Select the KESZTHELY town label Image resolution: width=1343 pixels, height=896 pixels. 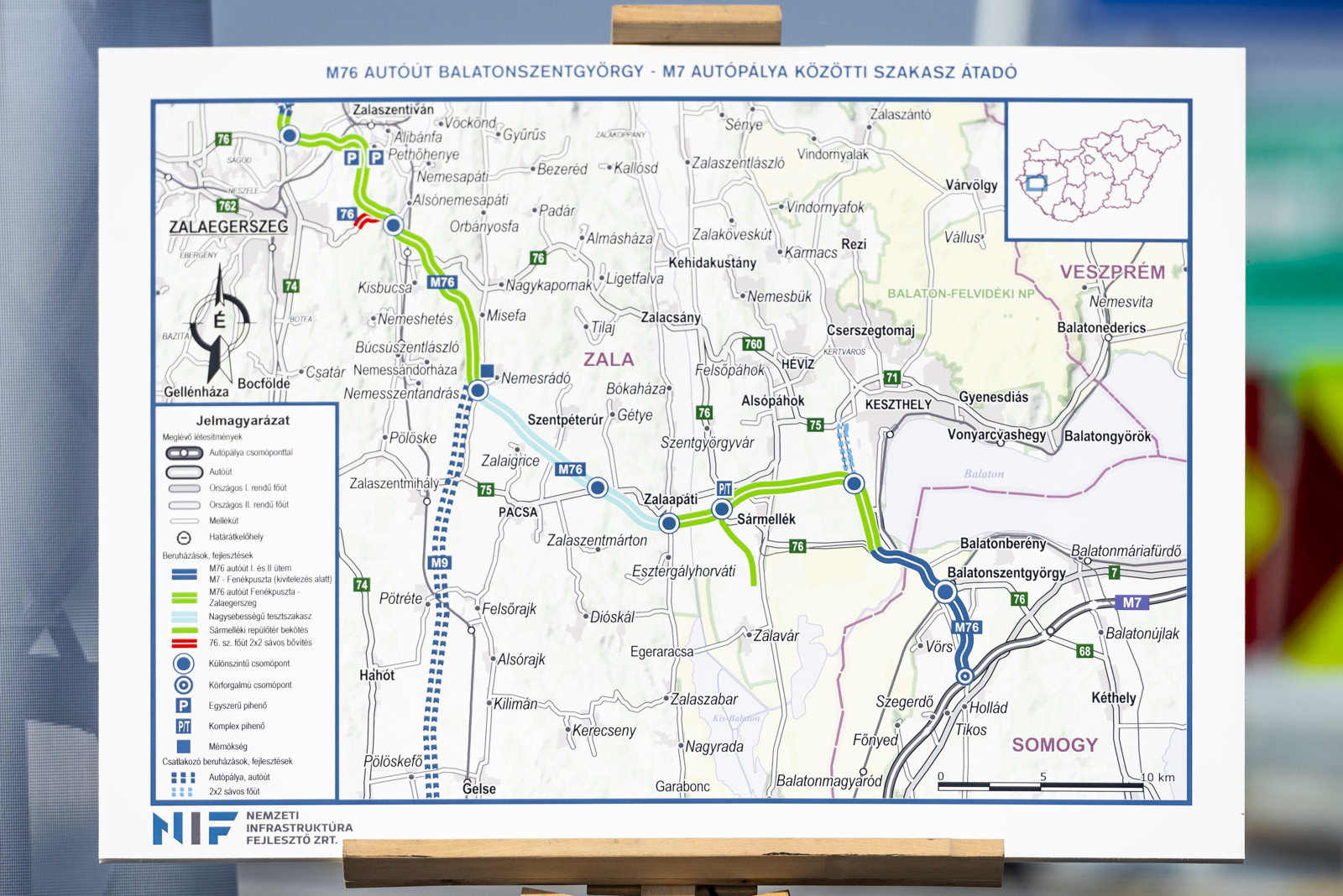pyautogui.click(x=898, y=404)
